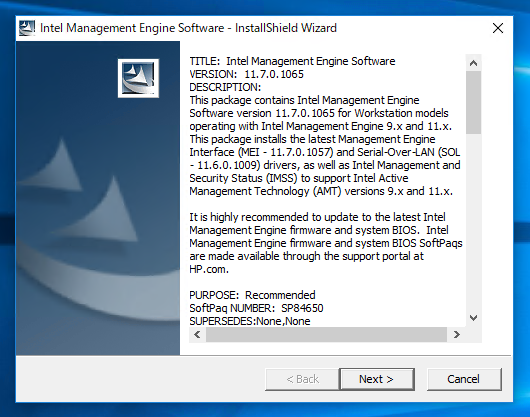Cancel the installation wizard
The image size is (530, 417).
point(464,379)
